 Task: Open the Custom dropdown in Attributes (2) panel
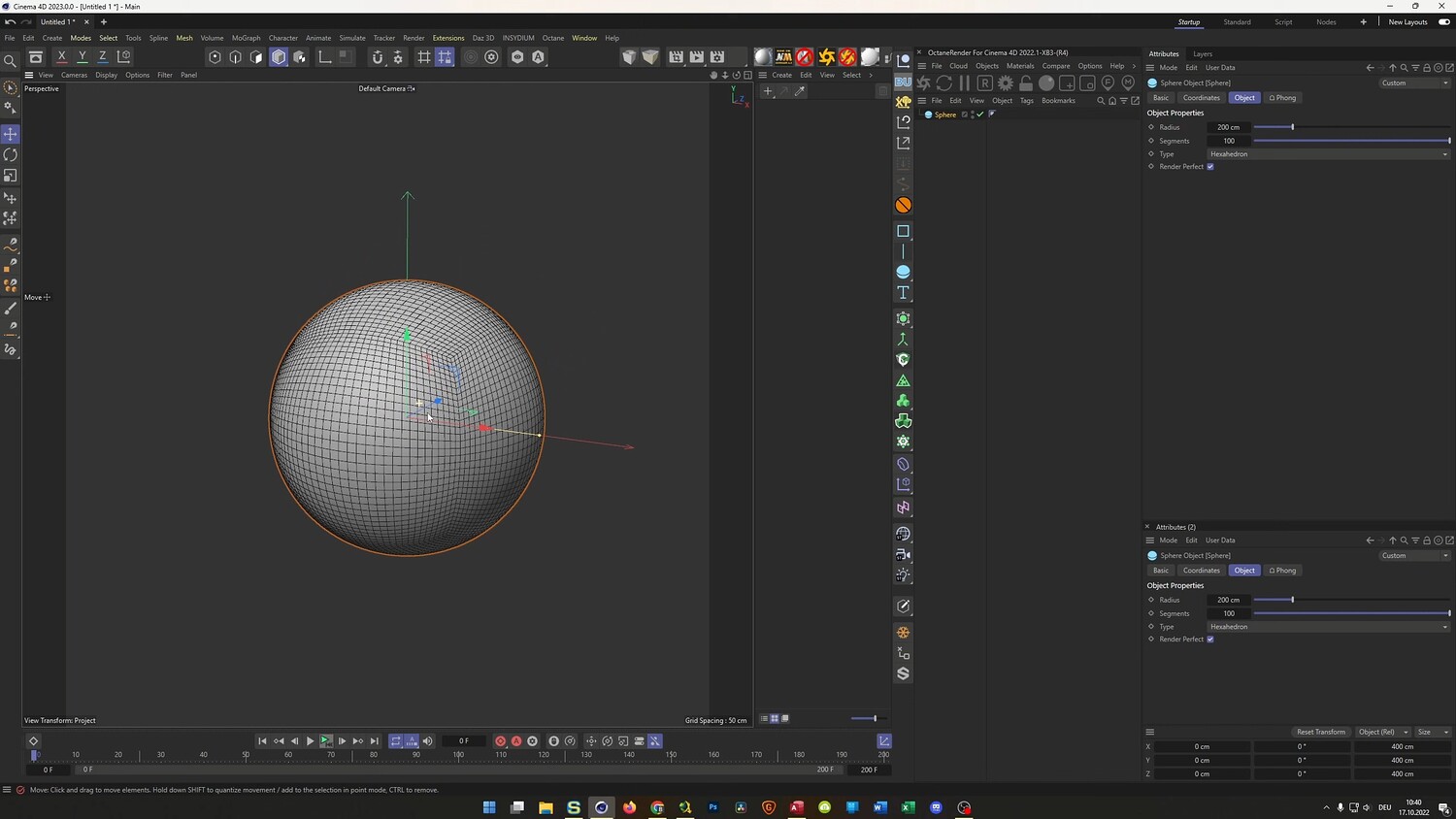(1415, 556)
